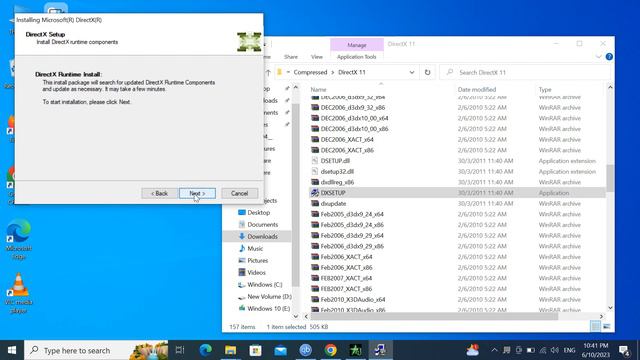Open New Volume (D:) drive
The image size is (640, 360).
tap(269, 296)
